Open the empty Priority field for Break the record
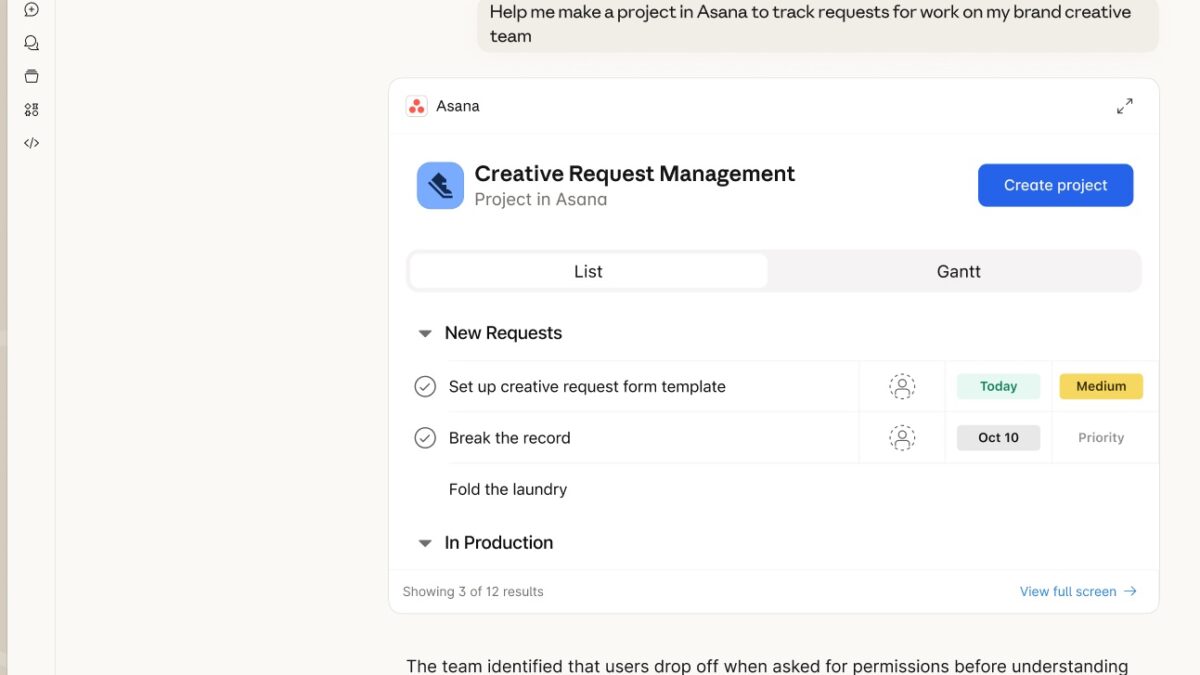The width and height of the screenshot is (1200, 675). [x=1101, y=438]
